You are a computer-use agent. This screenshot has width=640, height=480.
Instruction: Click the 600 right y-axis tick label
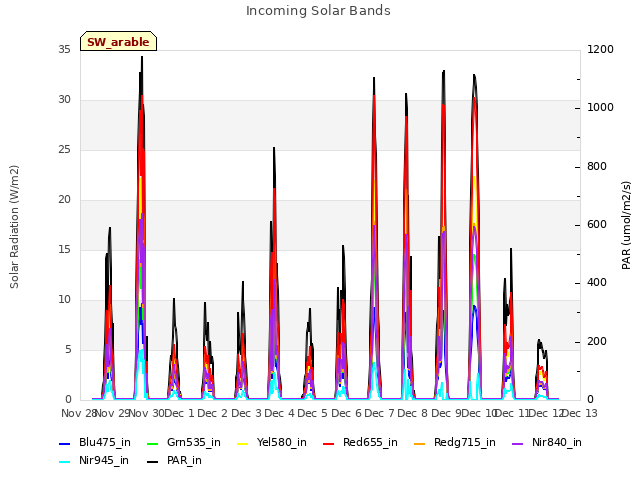coord(597,225)
